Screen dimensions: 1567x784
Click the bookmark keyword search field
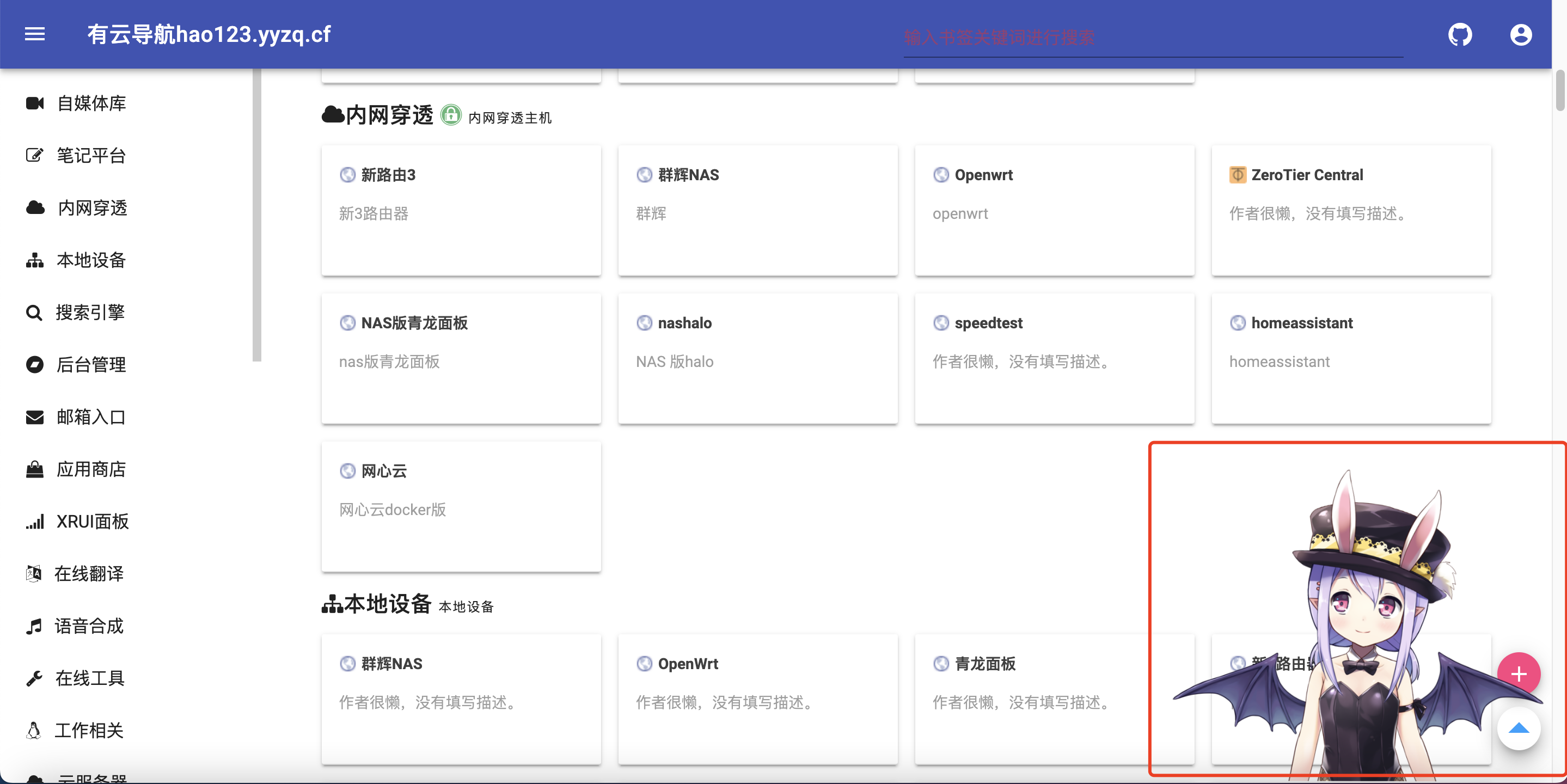[1153, 38]
